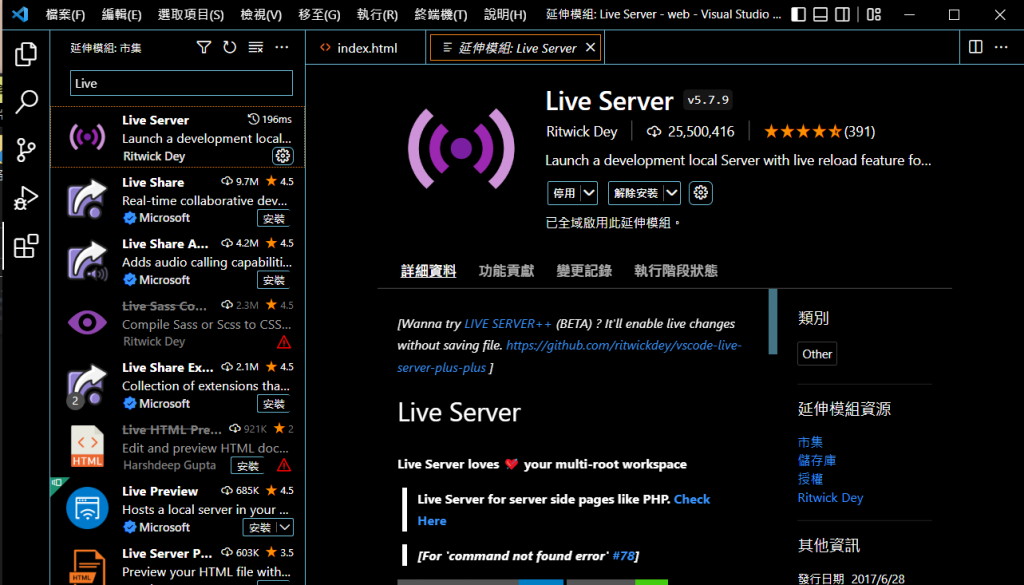Toggle secondary side bar layout icon
Viewport: 1024px width, 585px height.
point(842,14)
